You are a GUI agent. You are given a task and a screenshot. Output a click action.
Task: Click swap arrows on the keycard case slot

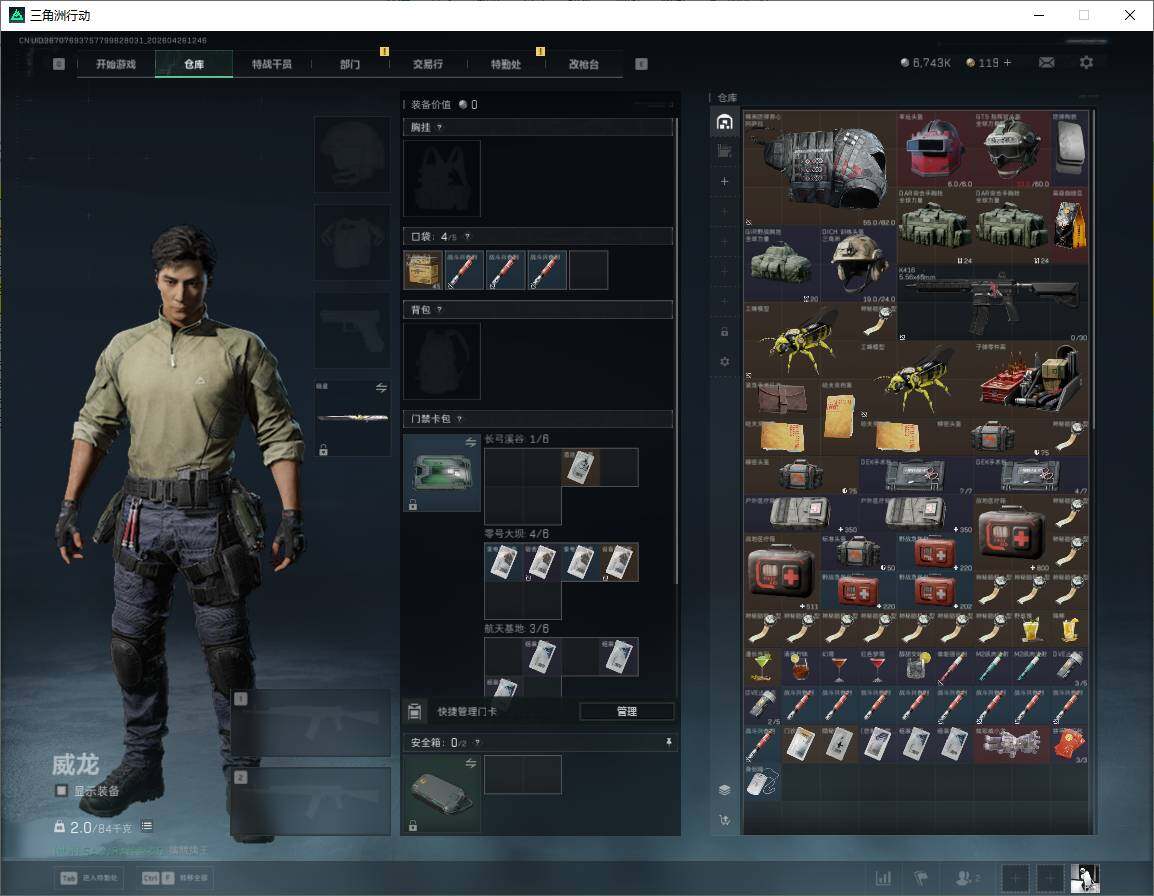pyautogui.click(x=471, y=442)
